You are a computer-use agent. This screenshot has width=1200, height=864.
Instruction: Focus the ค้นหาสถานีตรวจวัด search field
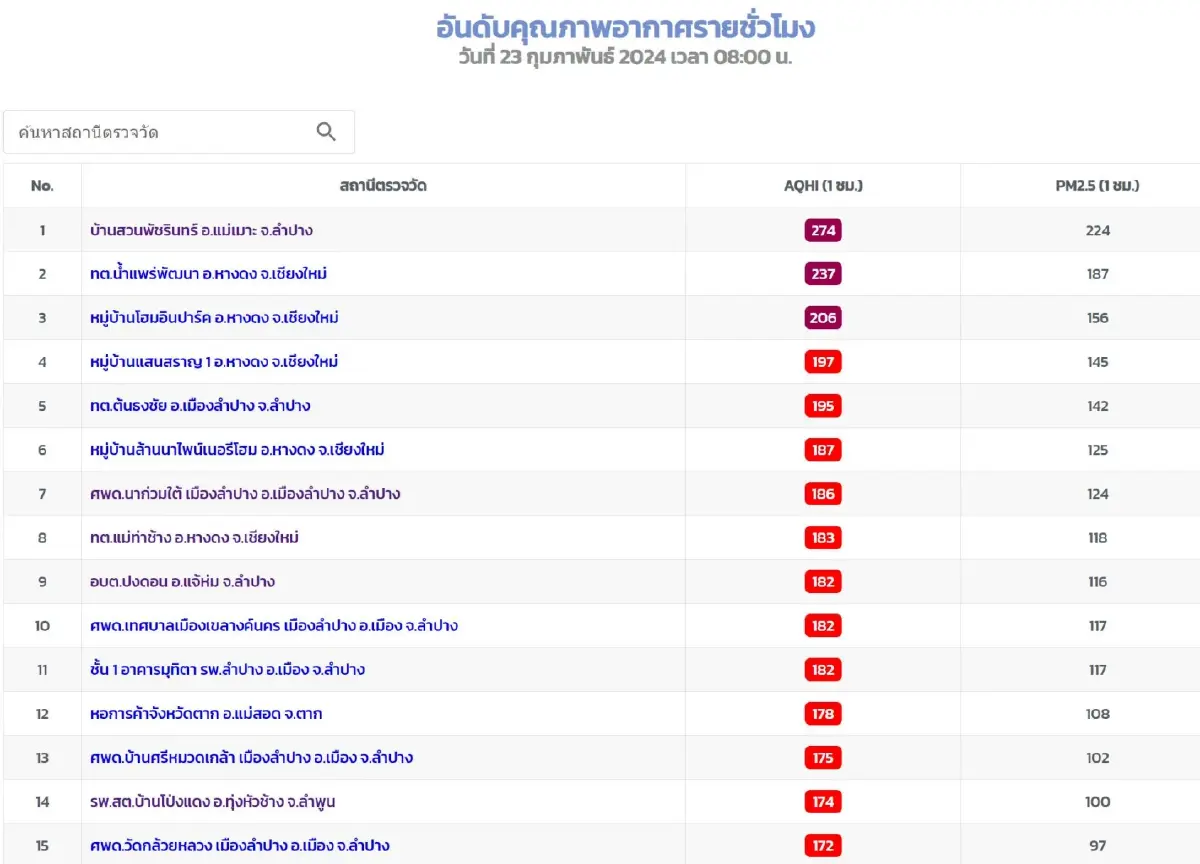click(x=179, y=132)
